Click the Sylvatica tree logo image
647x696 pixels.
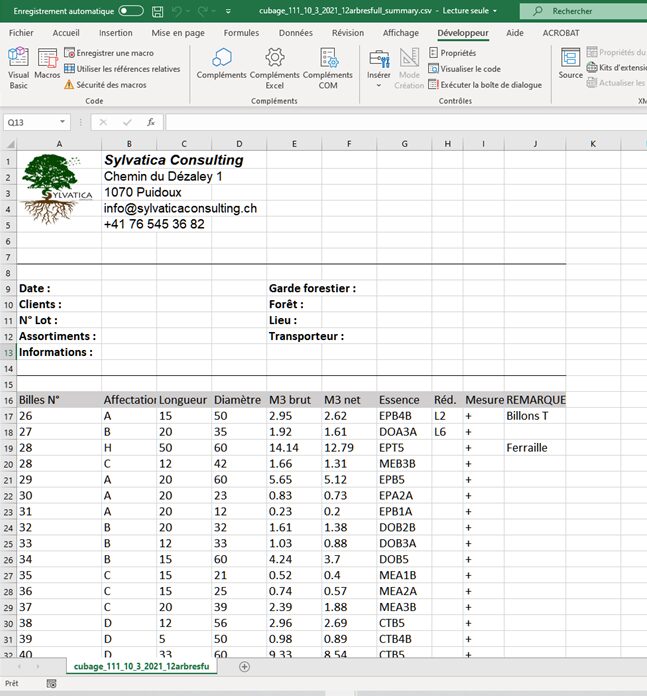pyautogui.click(x=55, y=189)
